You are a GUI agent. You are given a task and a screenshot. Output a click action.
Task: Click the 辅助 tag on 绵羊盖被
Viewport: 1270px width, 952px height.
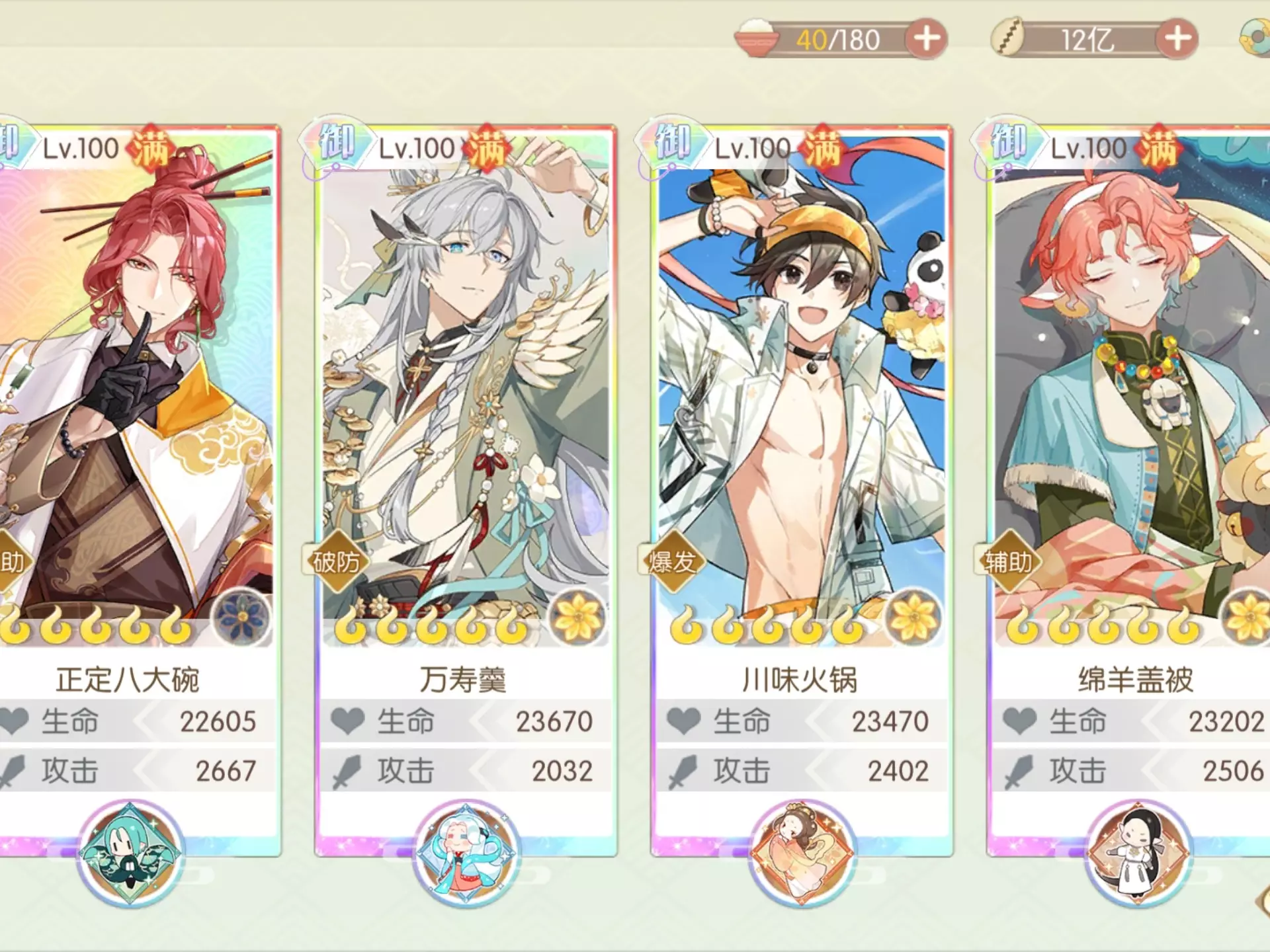tap(1009, 562)
